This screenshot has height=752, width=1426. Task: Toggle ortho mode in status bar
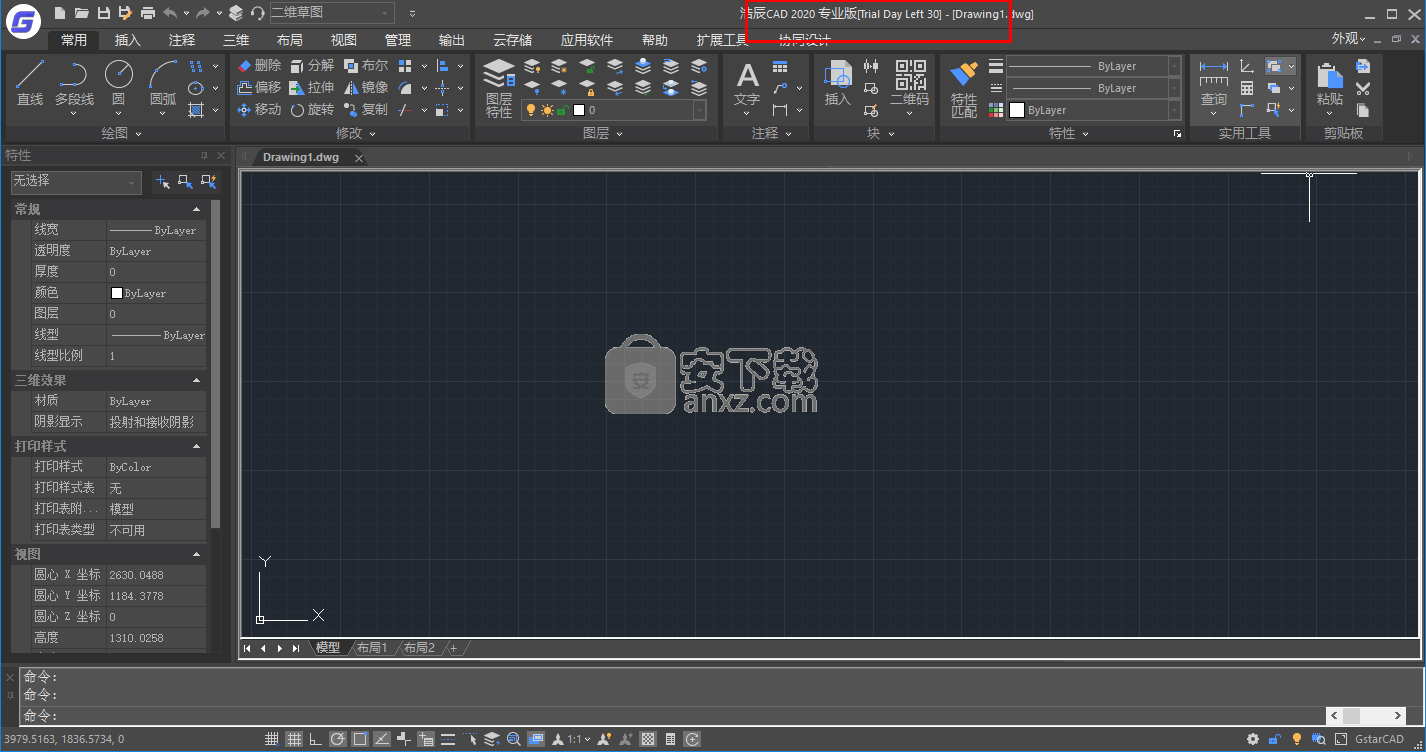coord(316,739)
